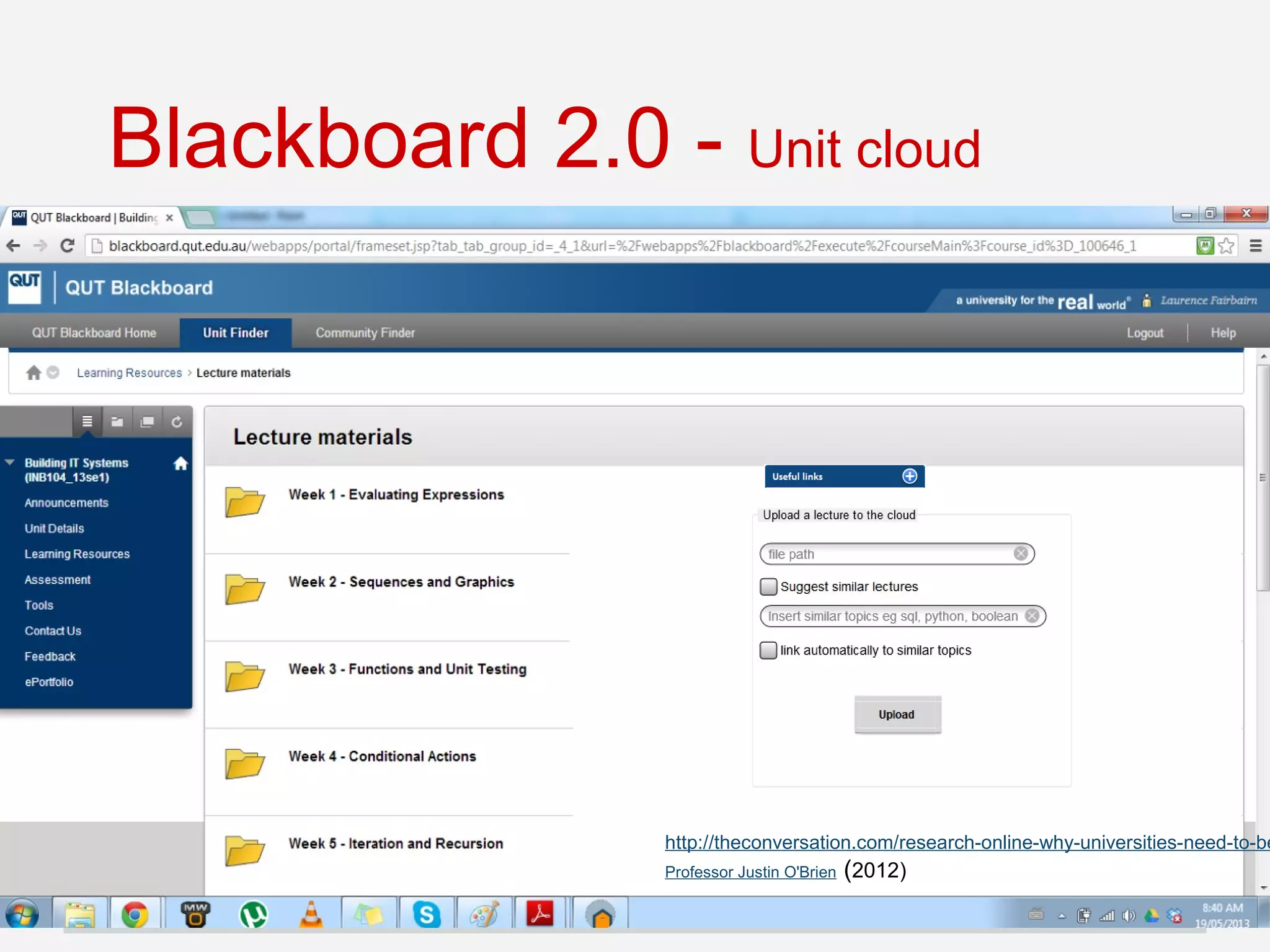Open Week 2 - Sequences and Graphics
This screenshot has height=952, width=1270.
401,582
